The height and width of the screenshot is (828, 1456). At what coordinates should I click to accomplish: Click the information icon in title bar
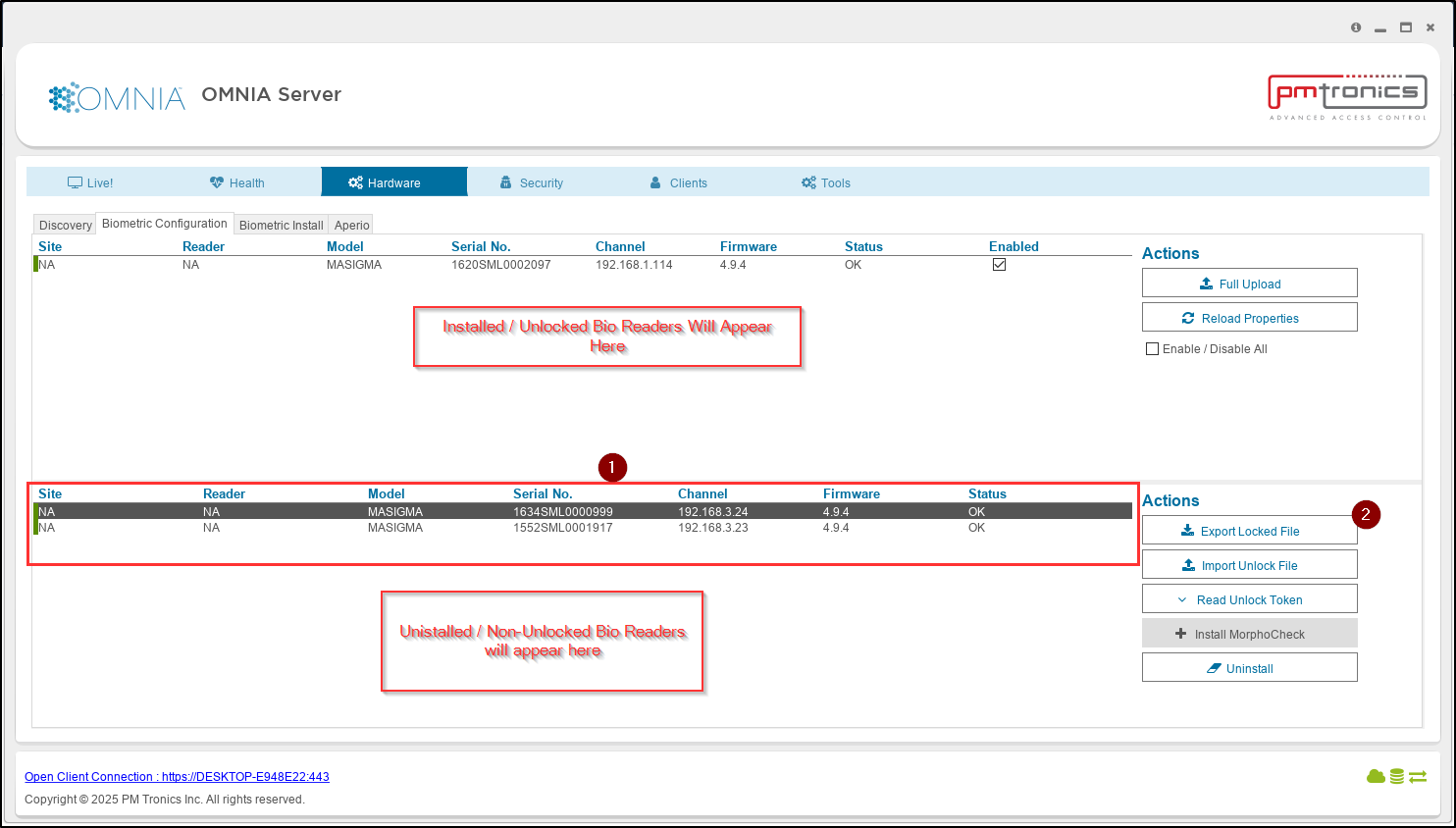point(1356,27)
